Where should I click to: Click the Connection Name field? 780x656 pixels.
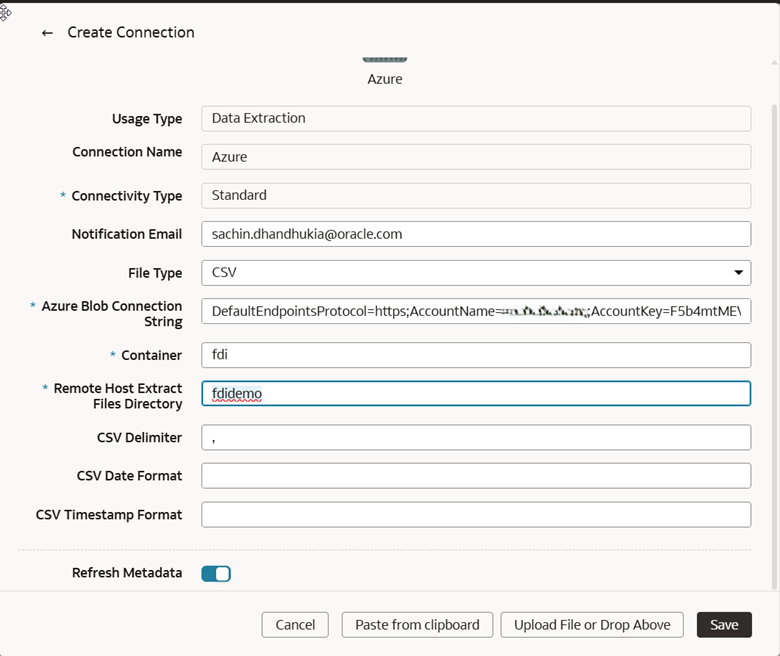(476, 157)
